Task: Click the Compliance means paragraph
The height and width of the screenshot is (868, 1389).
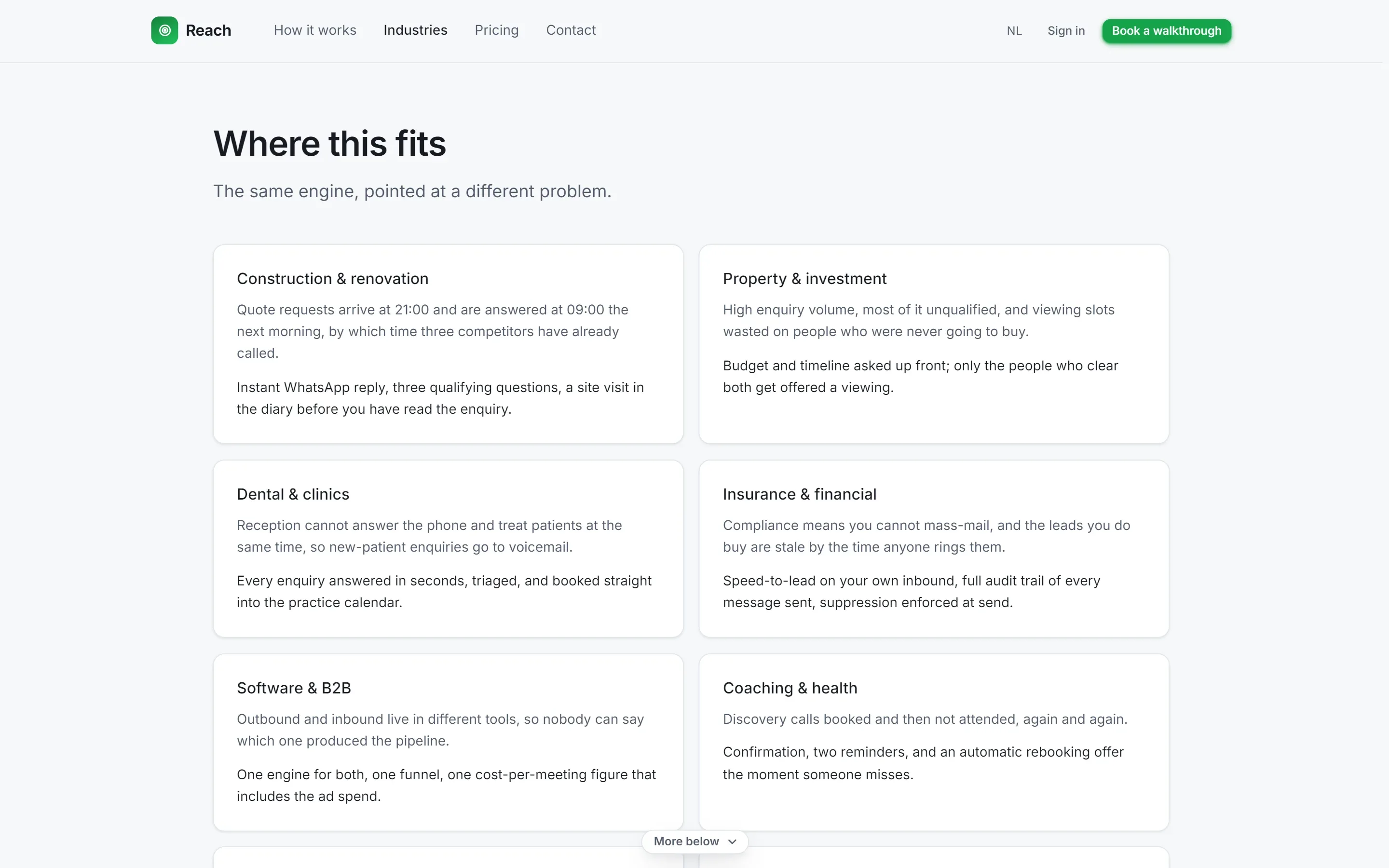Action: tap(926, 536)
